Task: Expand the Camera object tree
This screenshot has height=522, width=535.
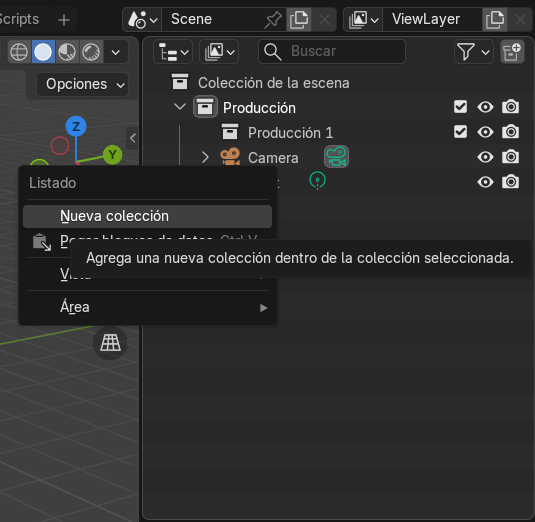Action: (205, 157)
